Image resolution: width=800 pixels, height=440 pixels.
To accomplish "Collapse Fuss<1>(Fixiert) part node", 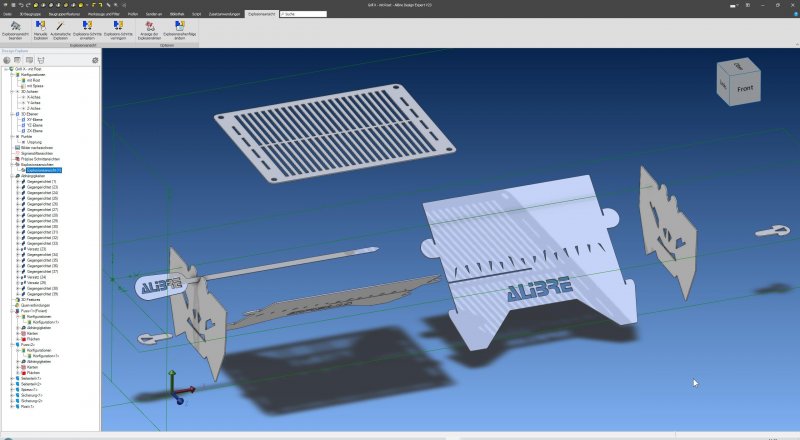I will (x=12, y=310).
